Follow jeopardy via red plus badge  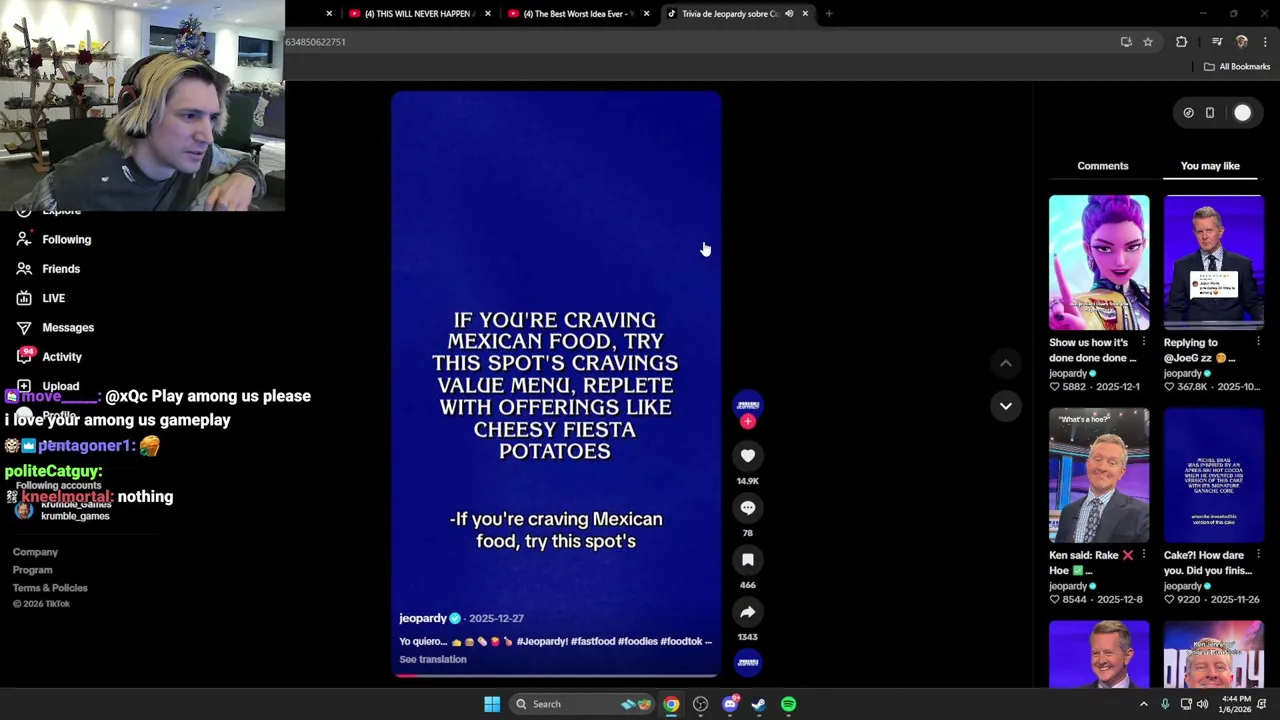pos(747,422)
